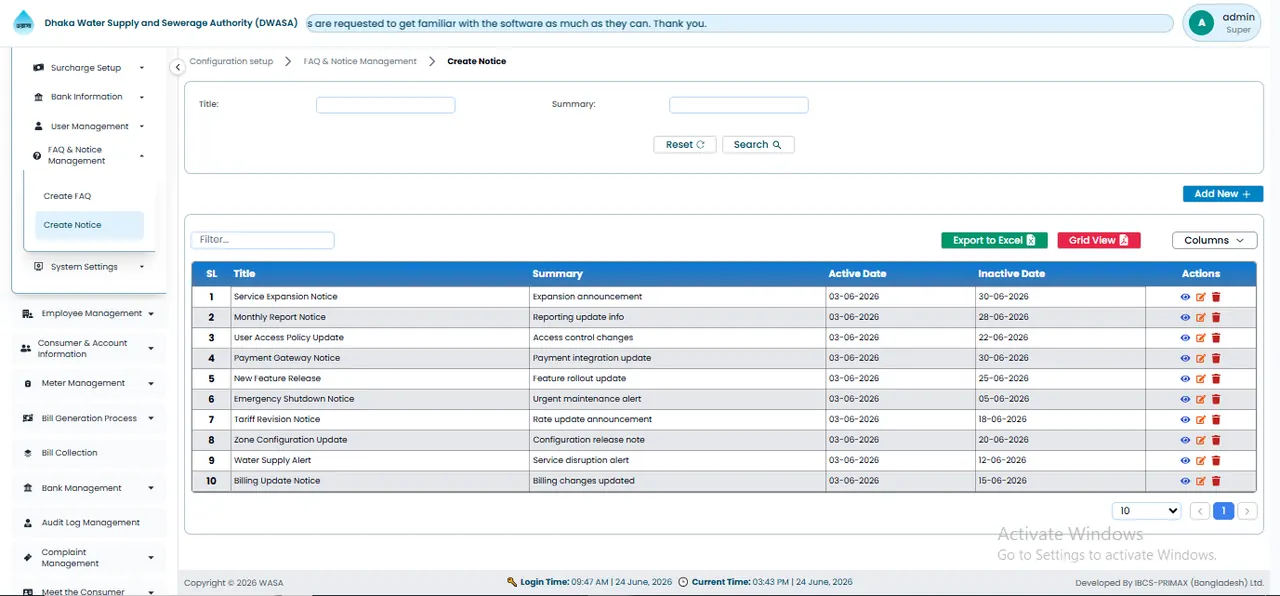
Task: Open the Columns dropdown
Action: (1214, 240)
